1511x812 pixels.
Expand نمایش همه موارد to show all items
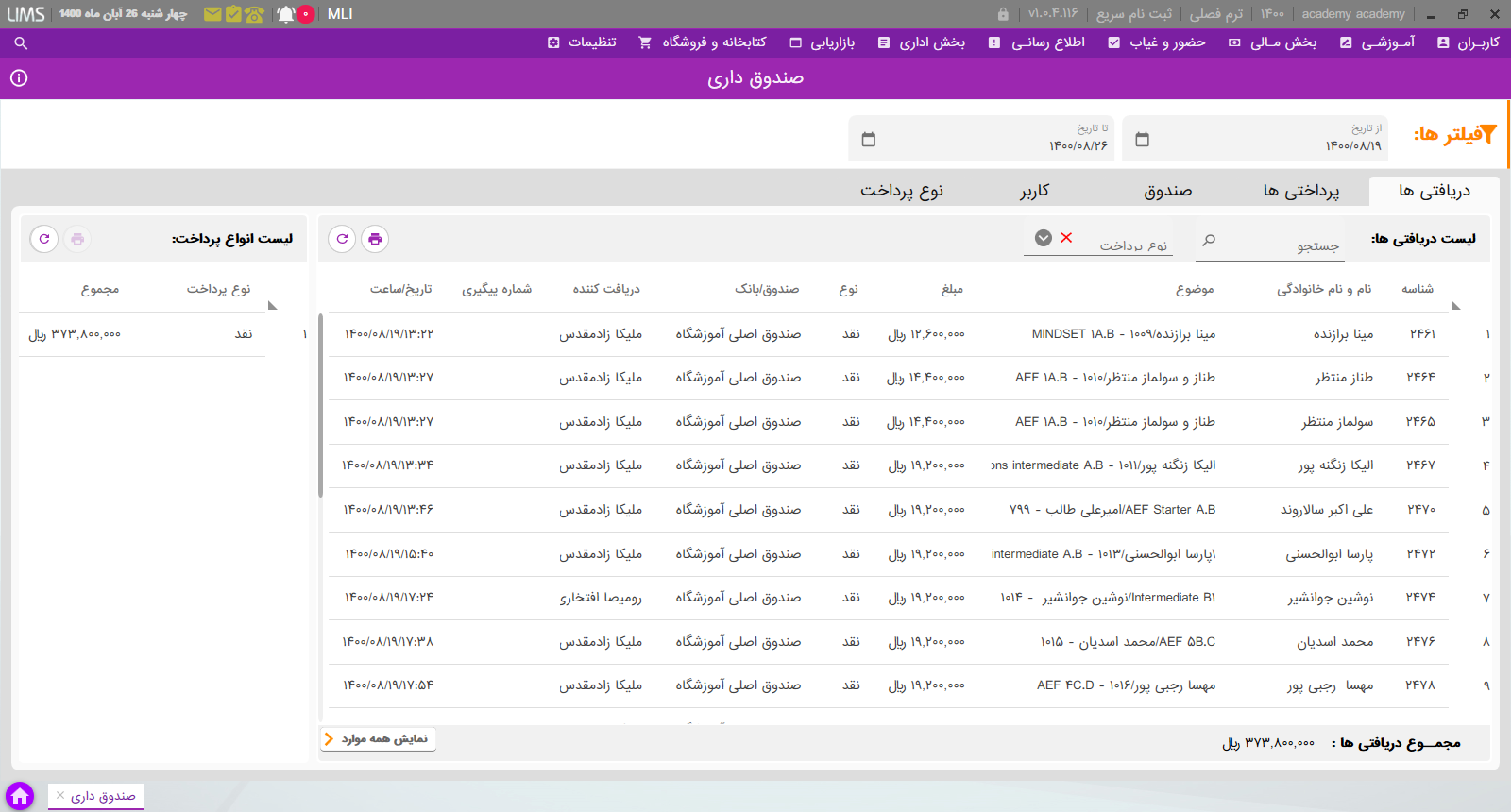pyautogui.click(x=378, y=738)
